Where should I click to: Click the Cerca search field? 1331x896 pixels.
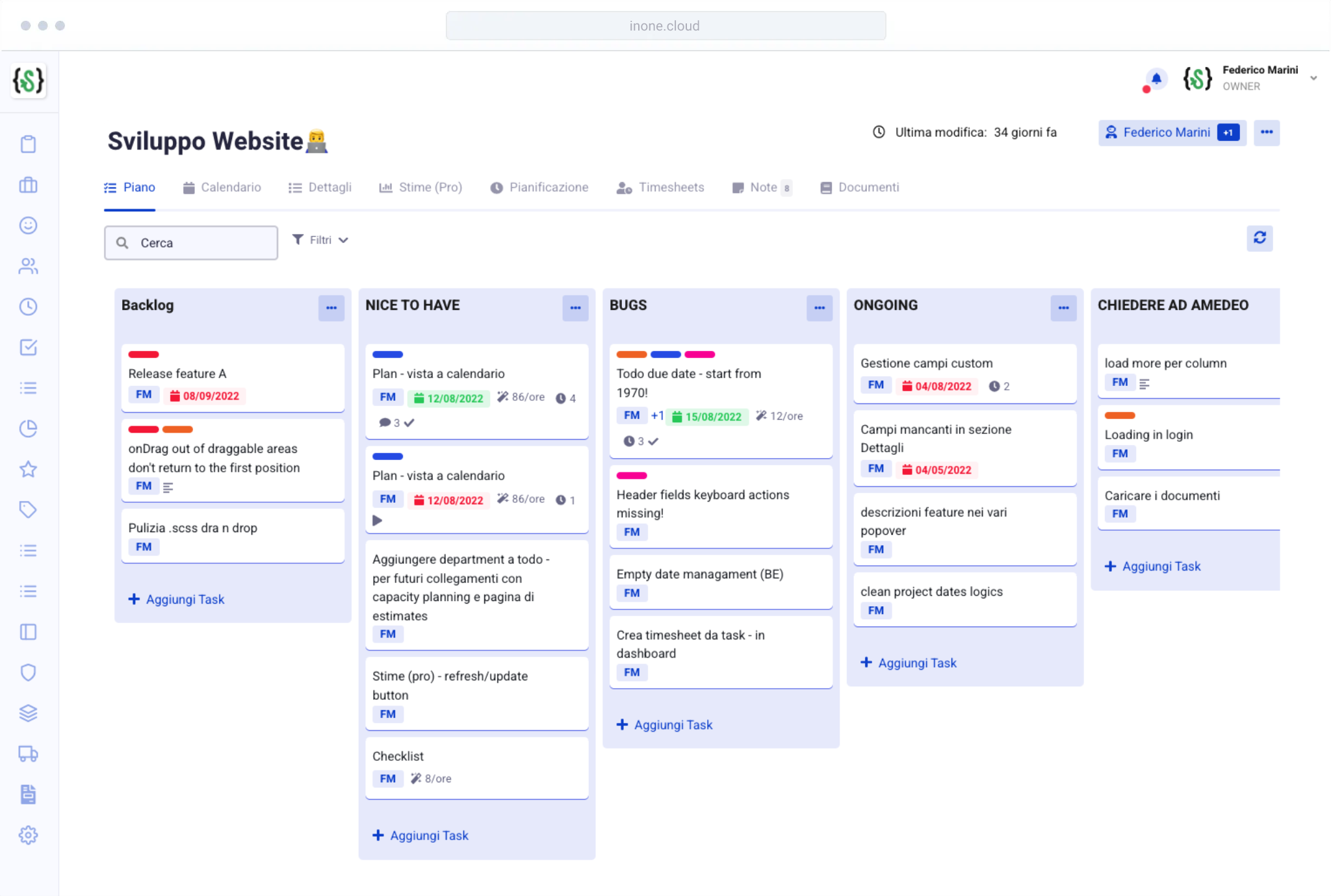191,242
